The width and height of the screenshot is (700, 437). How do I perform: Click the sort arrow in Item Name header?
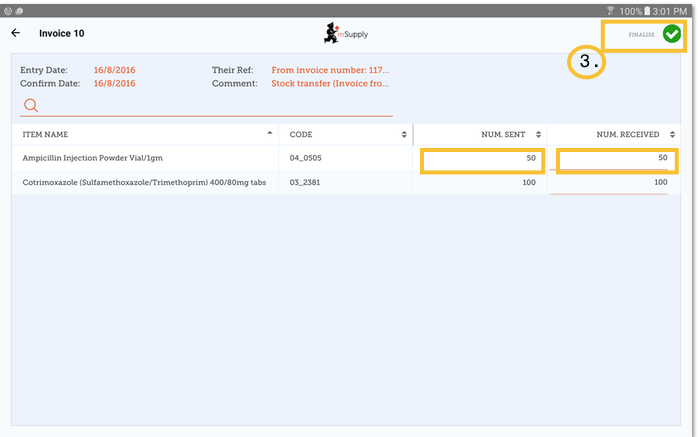point(270,134)
